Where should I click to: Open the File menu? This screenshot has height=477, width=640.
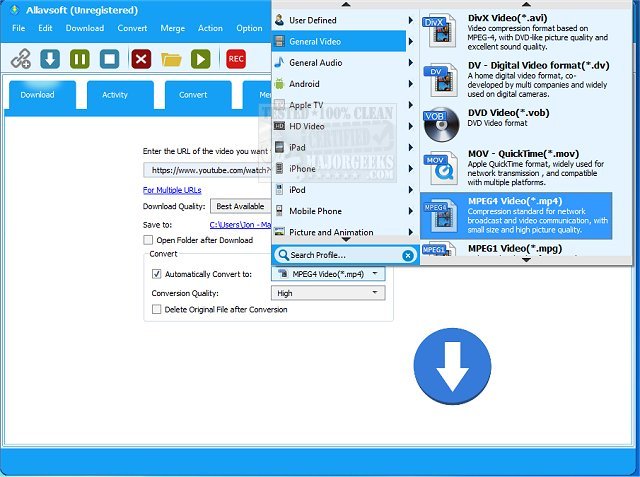coord(18,28)
